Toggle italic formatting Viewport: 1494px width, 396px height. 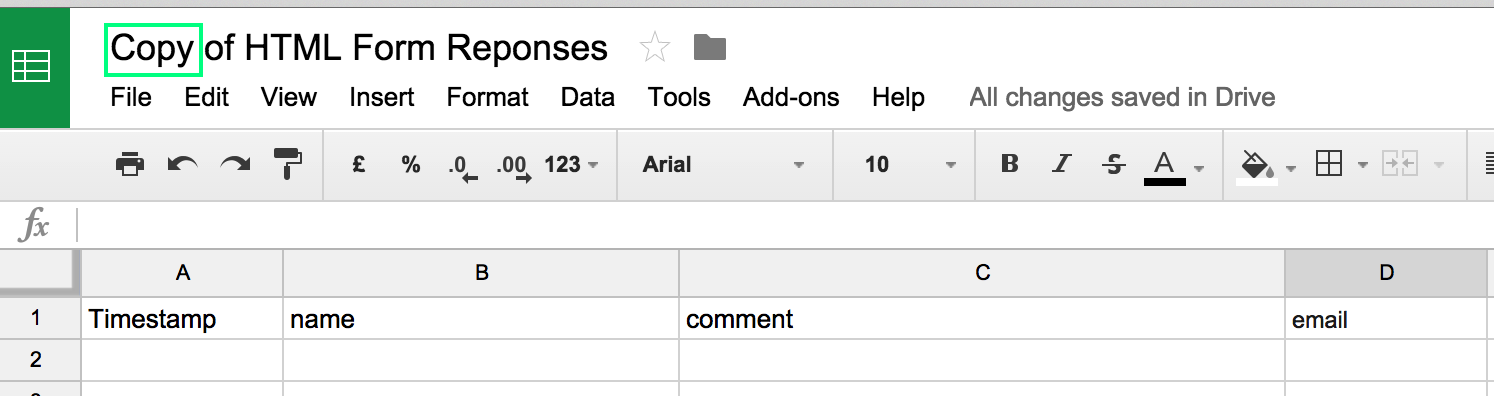point(1062,164)
